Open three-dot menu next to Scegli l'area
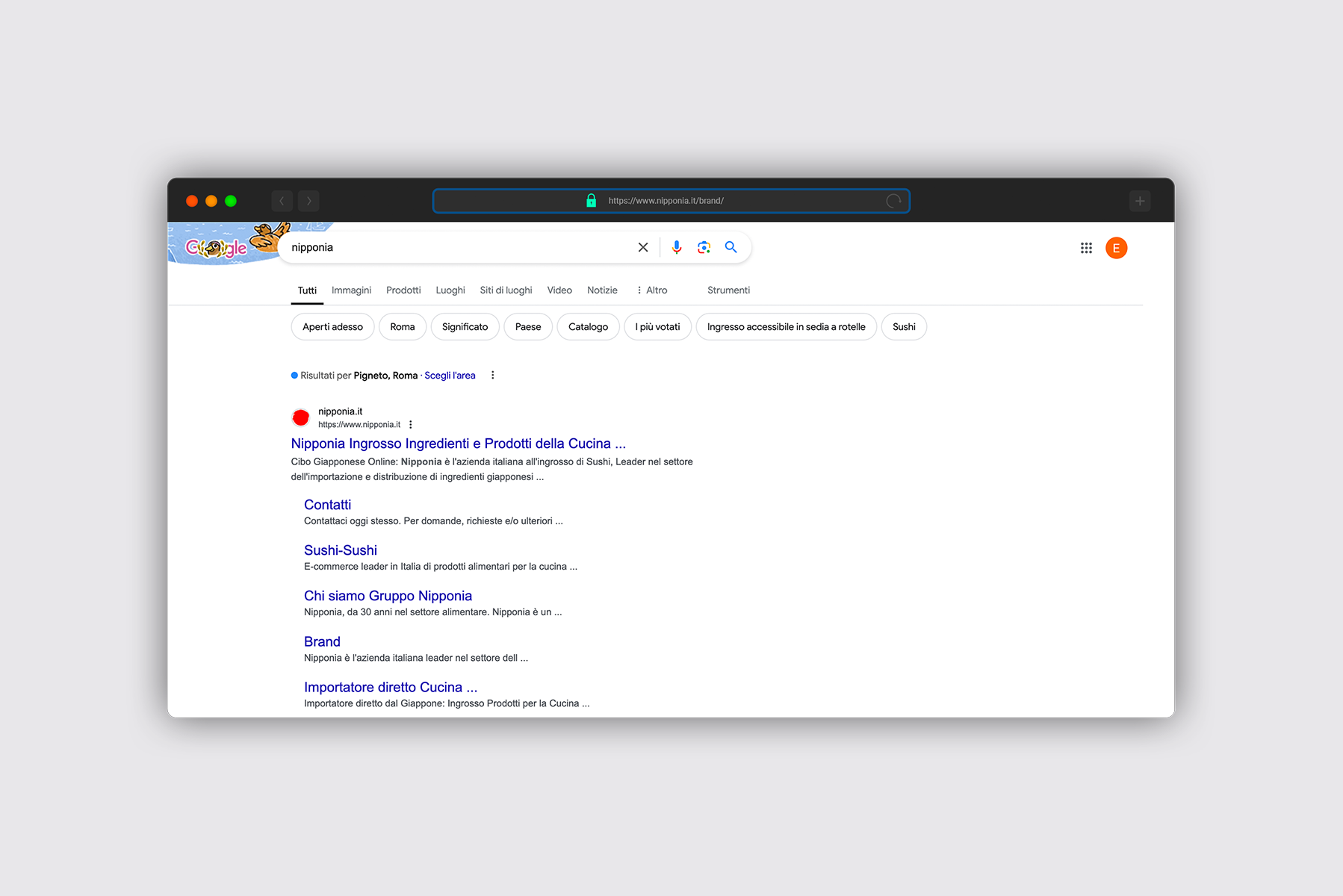 492,376
